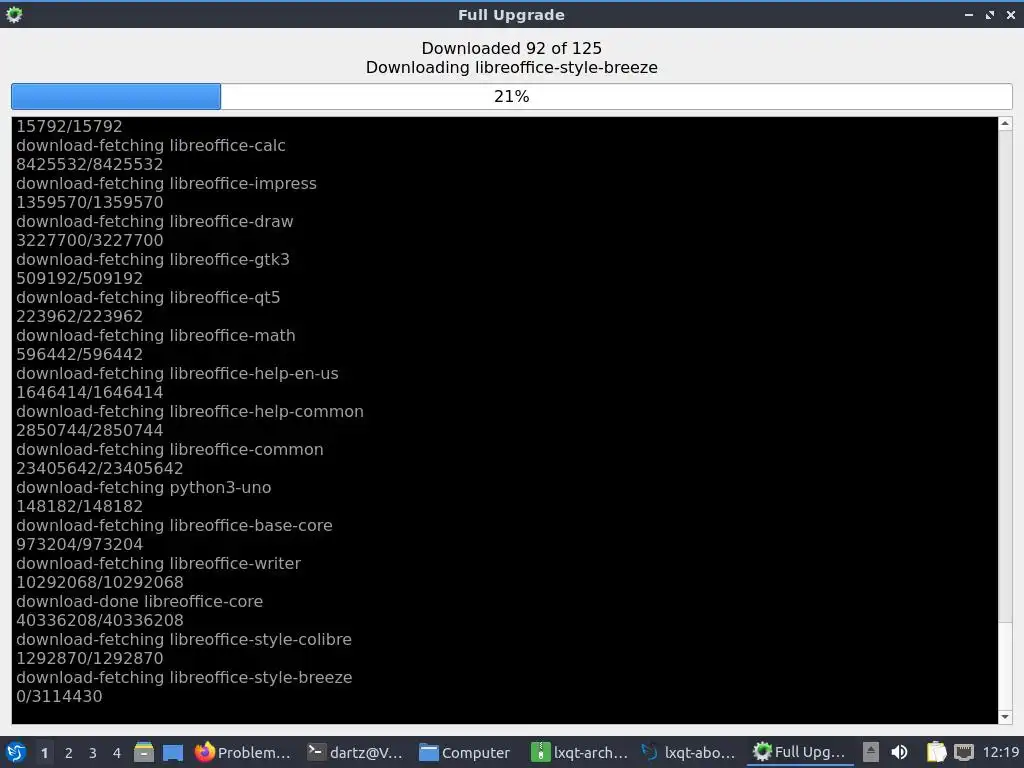Open the Computer file manager window

(465, 752)
